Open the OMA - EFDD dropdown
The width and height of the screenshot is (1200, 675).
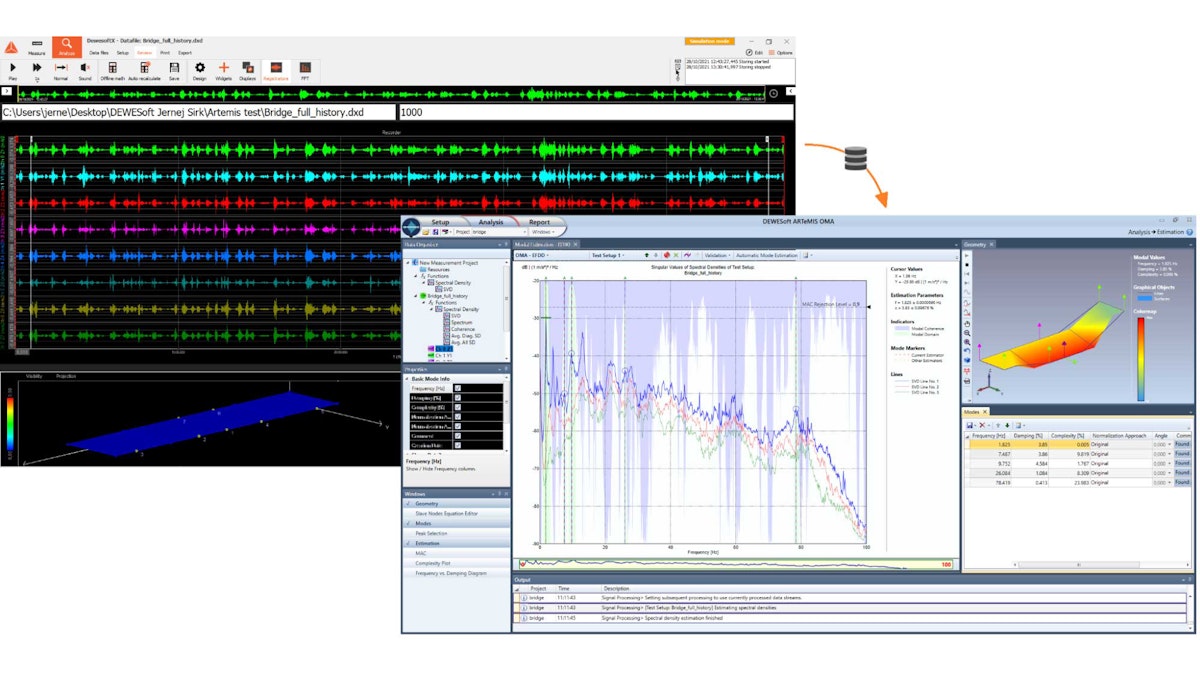(531, 255)
